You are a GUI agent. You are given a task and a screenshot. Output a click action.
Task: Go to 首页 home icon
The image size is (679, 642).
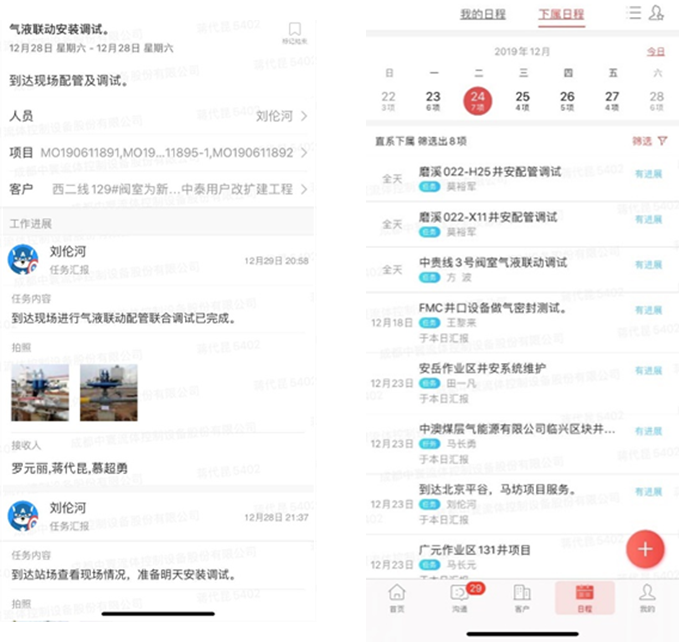[x=397, y=596]
